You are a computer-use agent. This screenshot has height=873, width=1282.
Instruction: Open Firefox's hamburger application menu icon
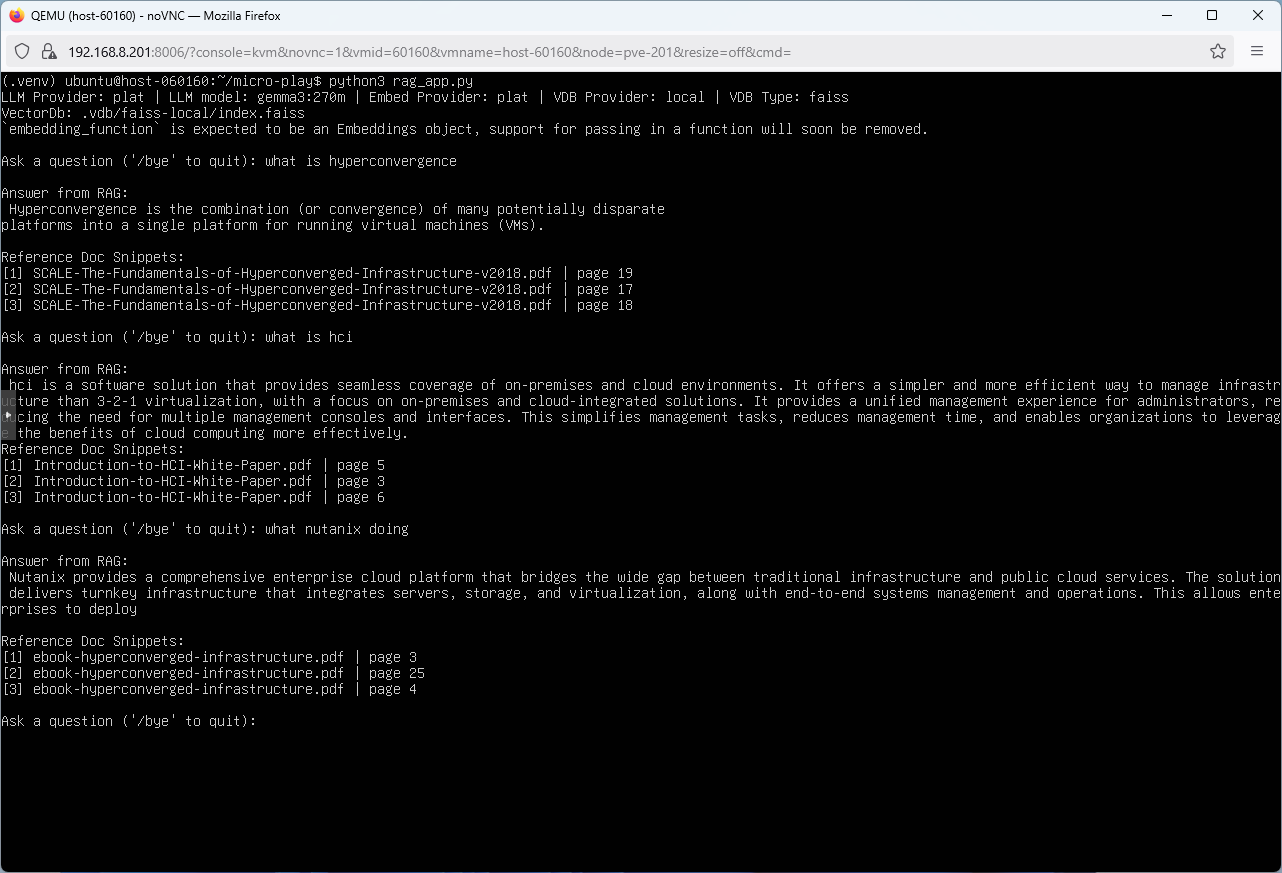pos(1257,51)
